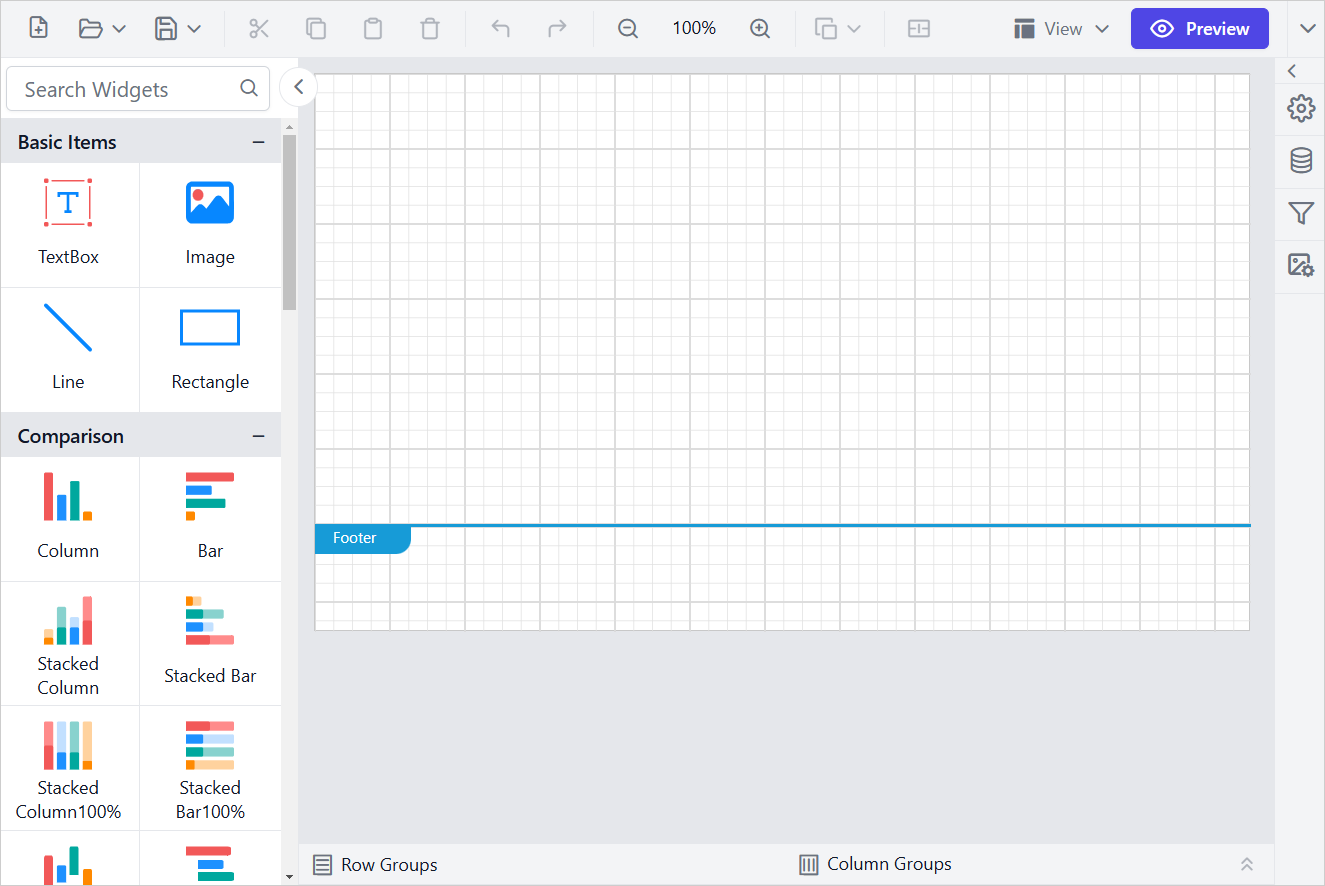Click the Cut scissors icon
1325x886 pixels.
coord(259,28)
